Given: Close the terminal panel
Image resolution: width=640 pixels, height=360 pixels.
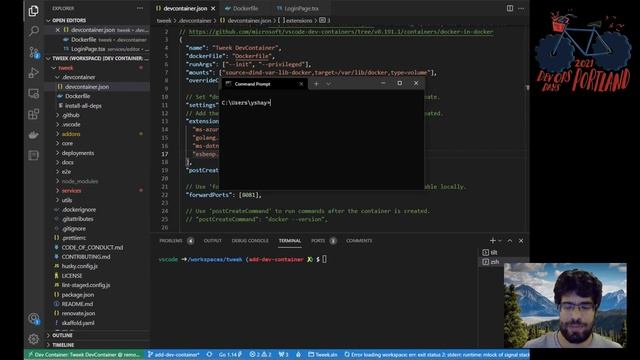Looking at the screenshot, I should (521, 240).
